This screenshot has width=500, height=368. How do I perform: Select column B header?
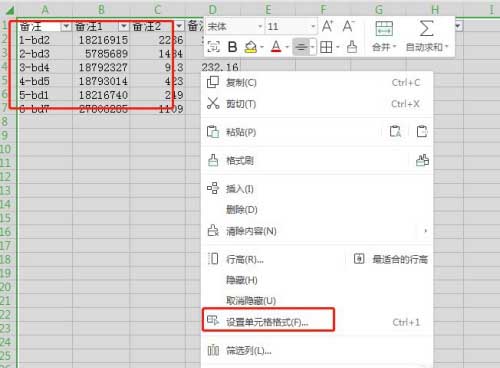pos(101,10)
